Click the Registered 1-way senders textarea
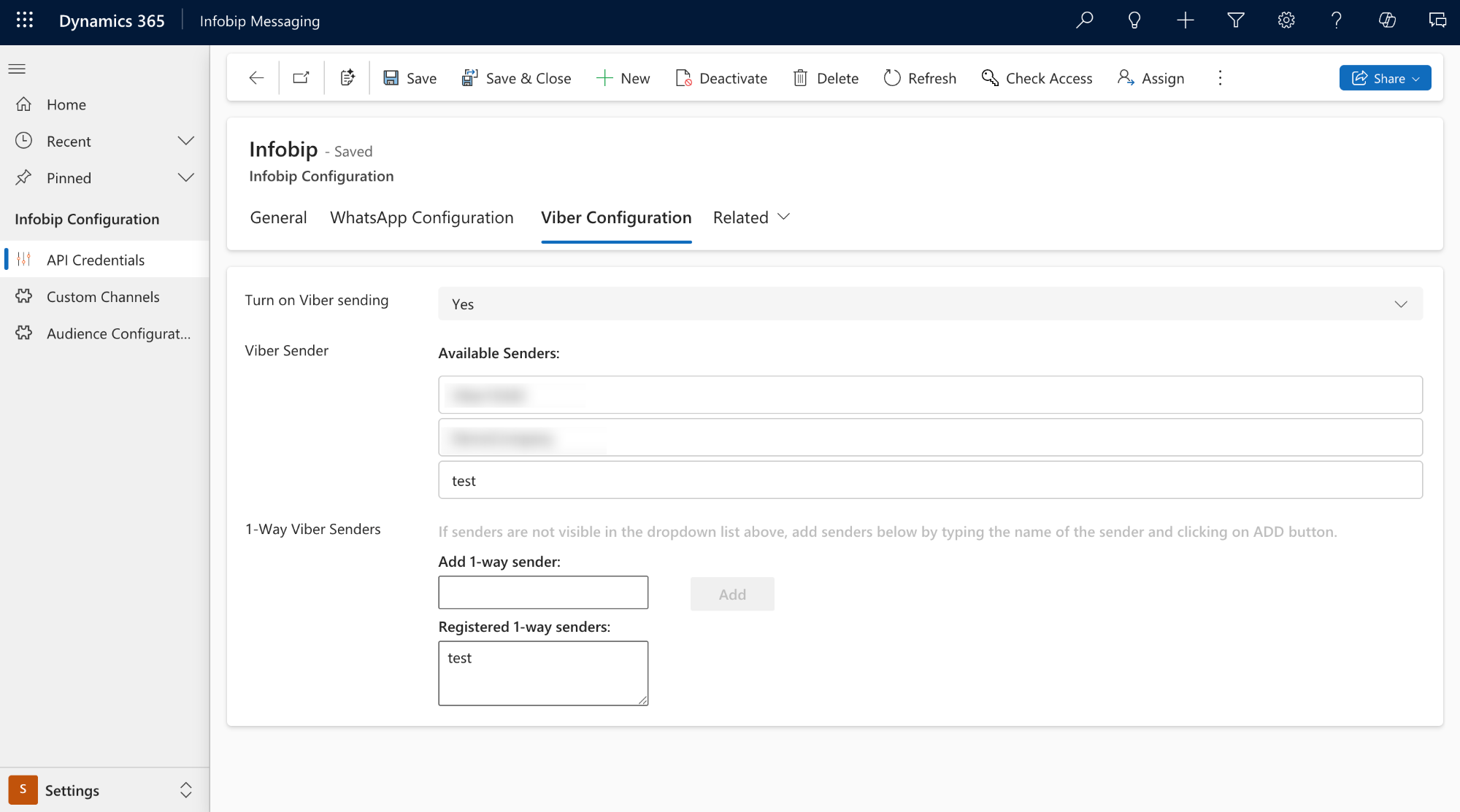This screenshot has width=1460, height=812. point(543,673)
